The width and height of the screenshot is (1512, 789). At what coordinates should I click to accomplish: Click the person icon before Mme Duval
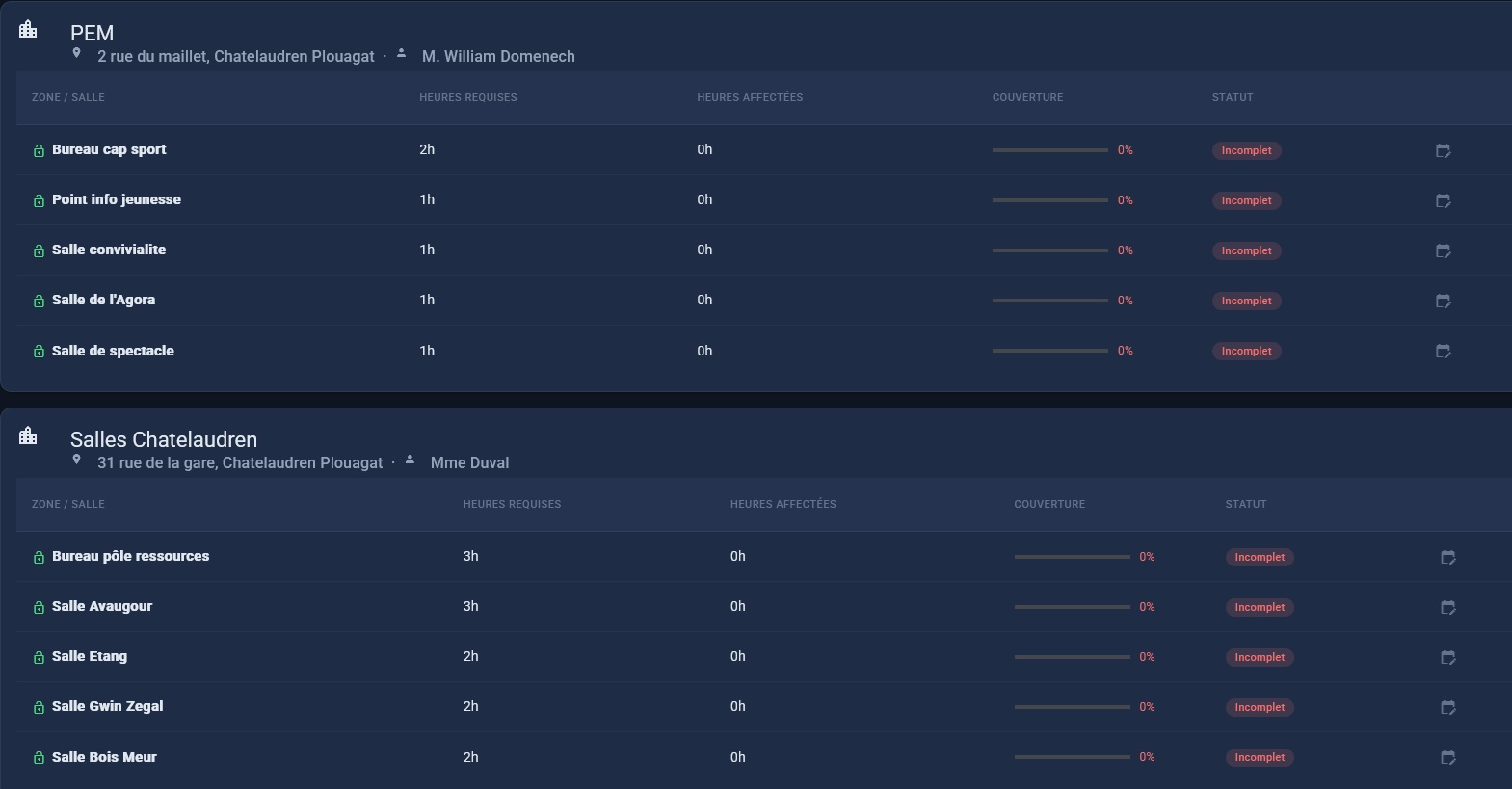[410, 460]
